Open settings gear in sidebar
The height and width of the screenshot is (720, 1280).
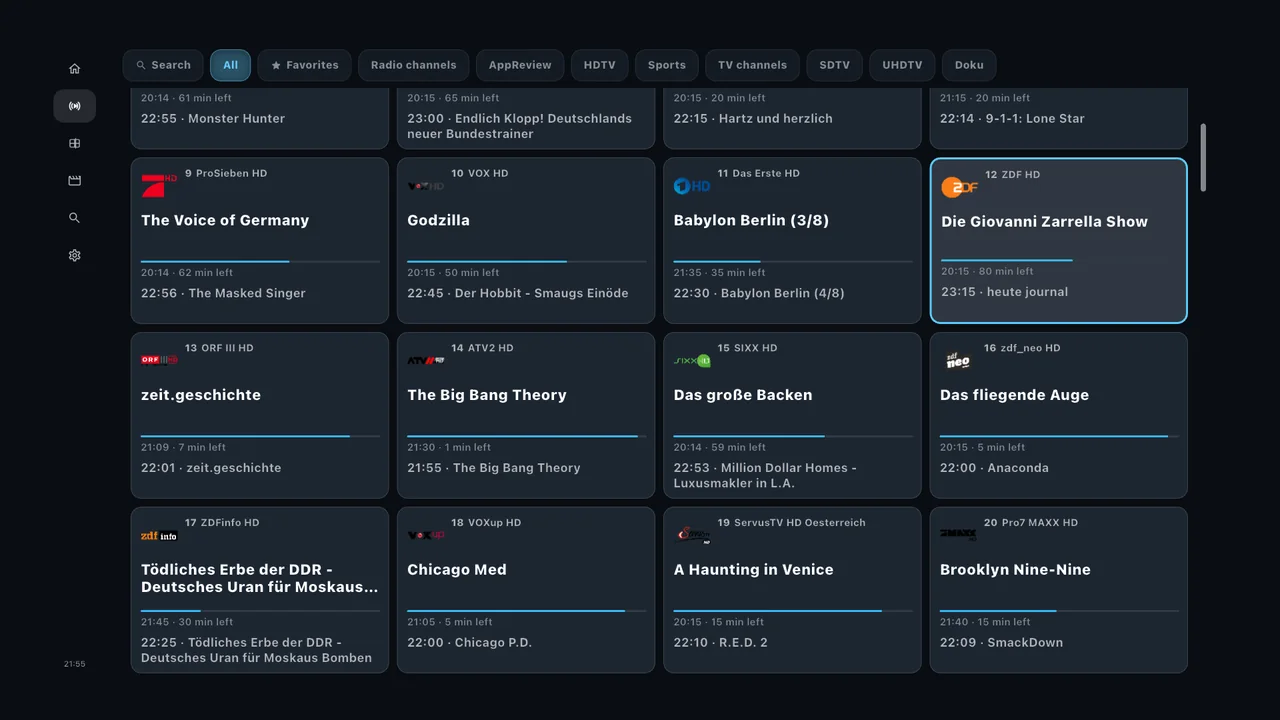point(74,256)
